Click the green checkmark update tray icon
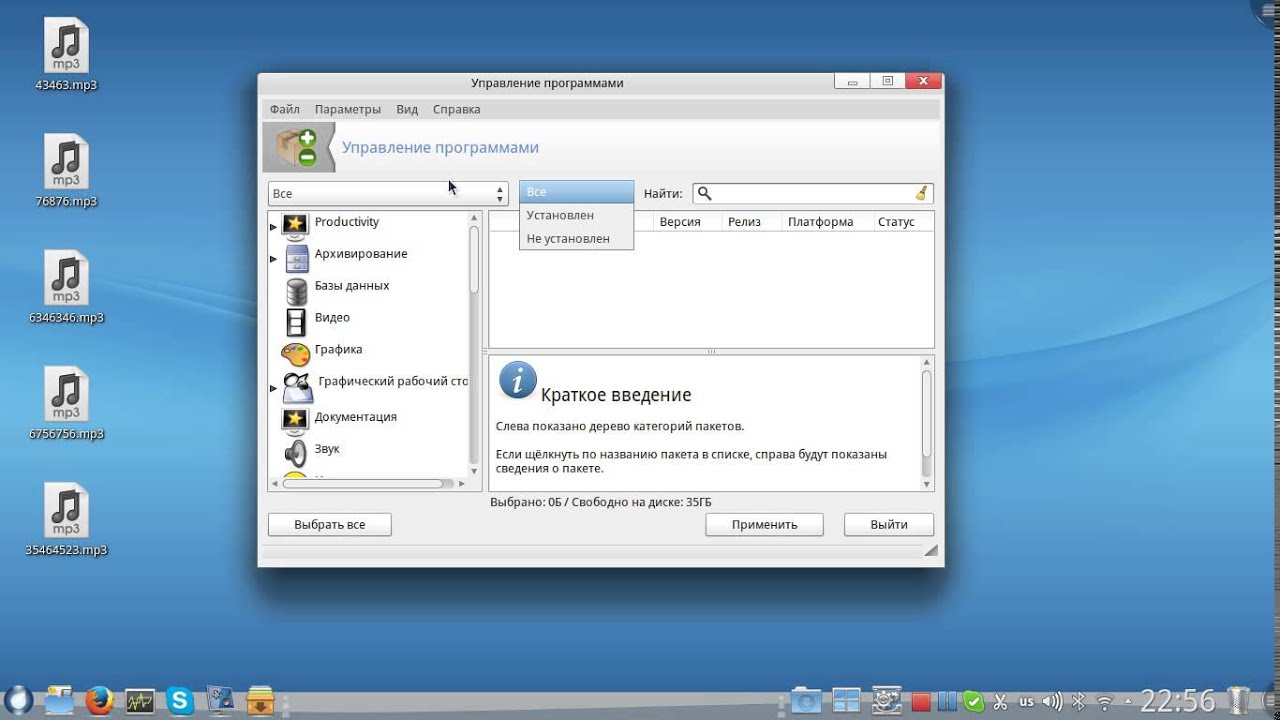 [972, 701]
